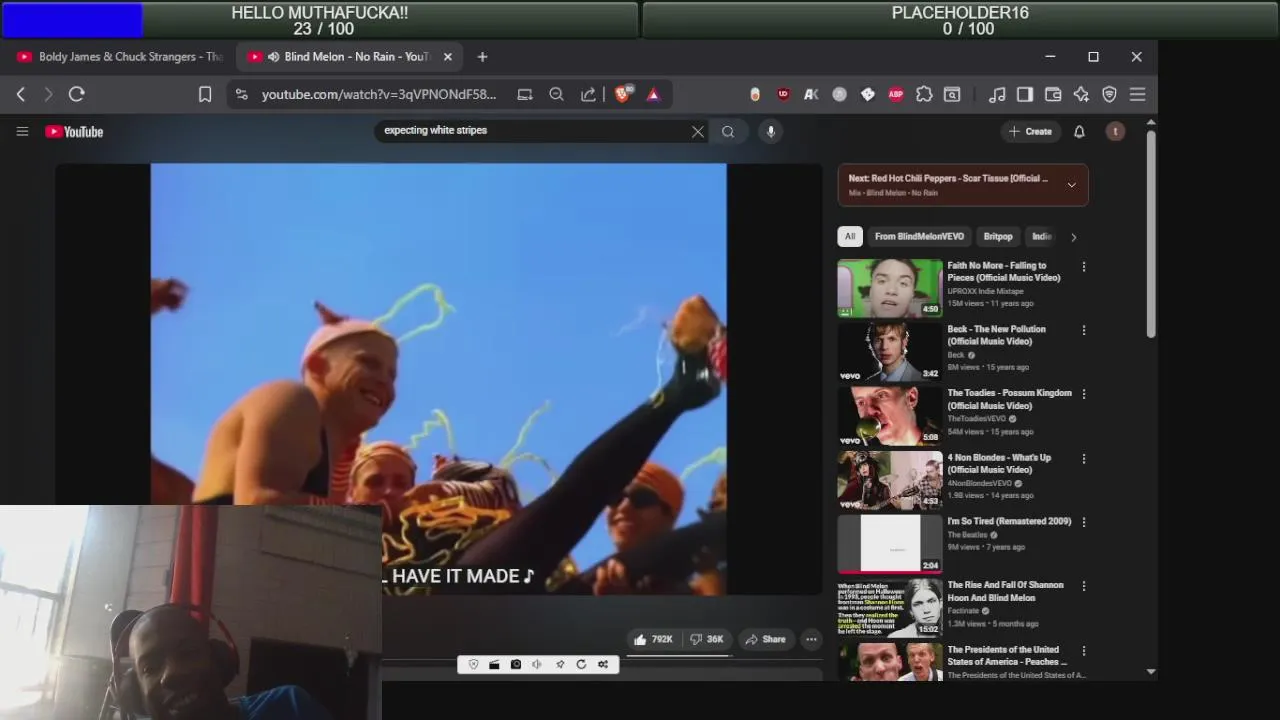
Task: Click the music note playlist icon in the toolbar
Action: (997, 94)
